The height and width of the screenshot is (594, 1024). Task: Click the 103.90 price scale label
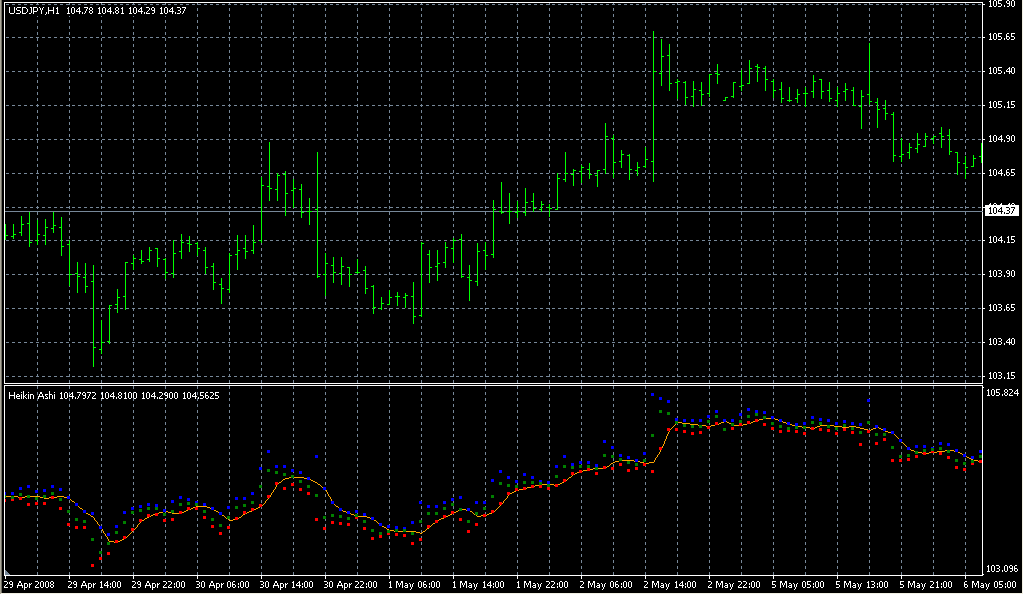1001,274
